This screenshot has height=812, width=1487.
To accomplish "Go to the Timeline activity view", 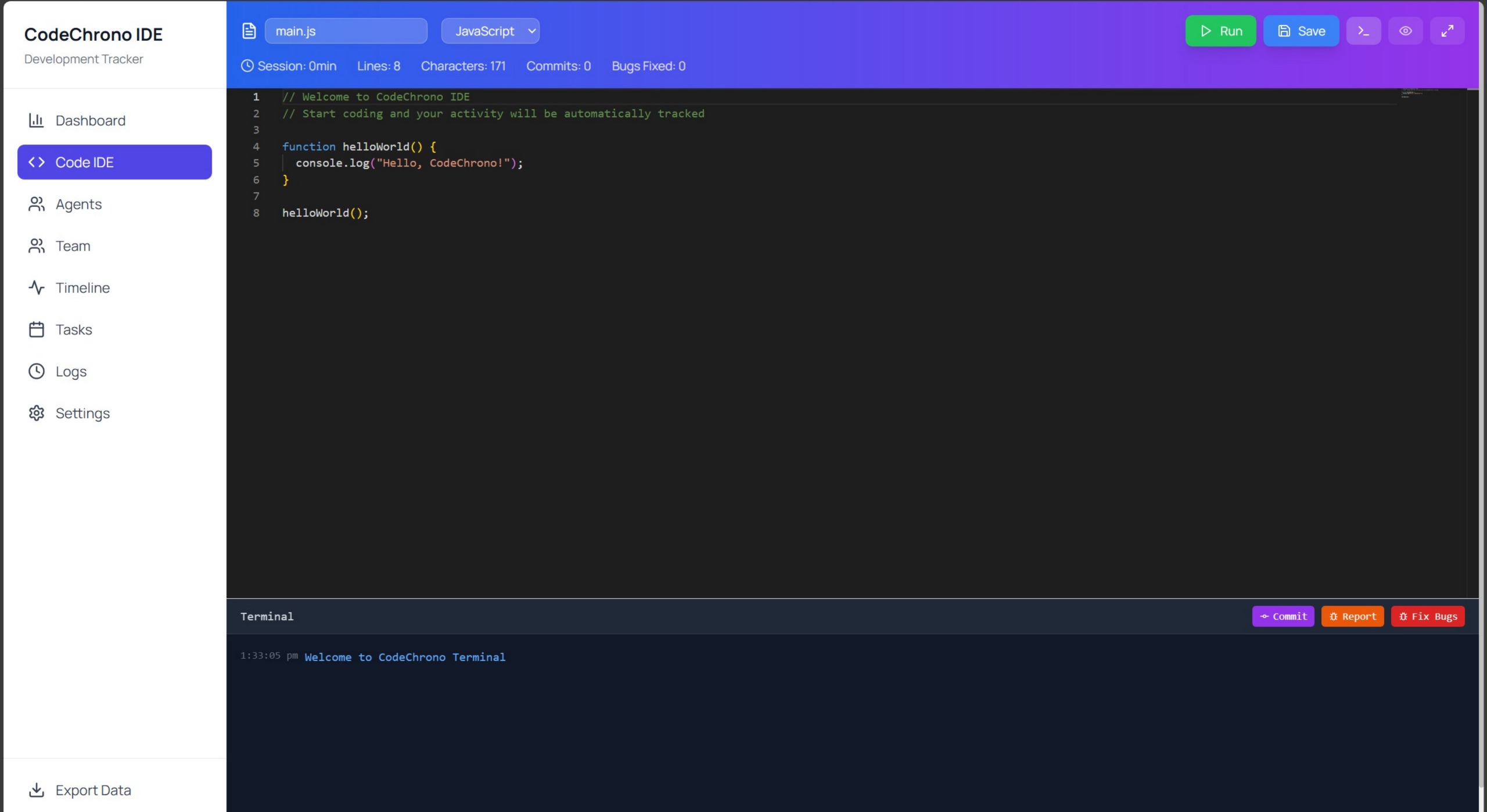I will point(82,288).
